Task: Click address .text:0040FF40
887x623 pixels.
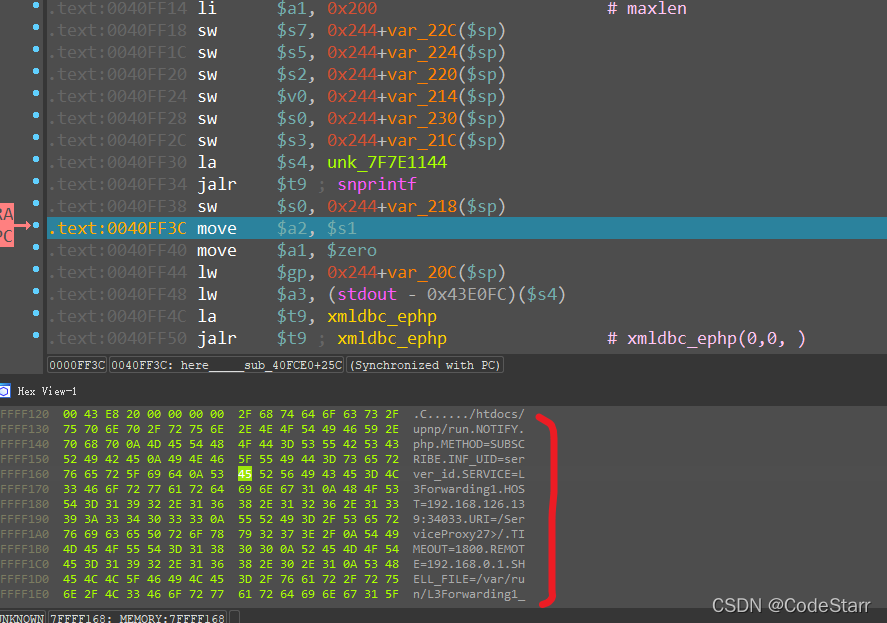Action: 118,251
